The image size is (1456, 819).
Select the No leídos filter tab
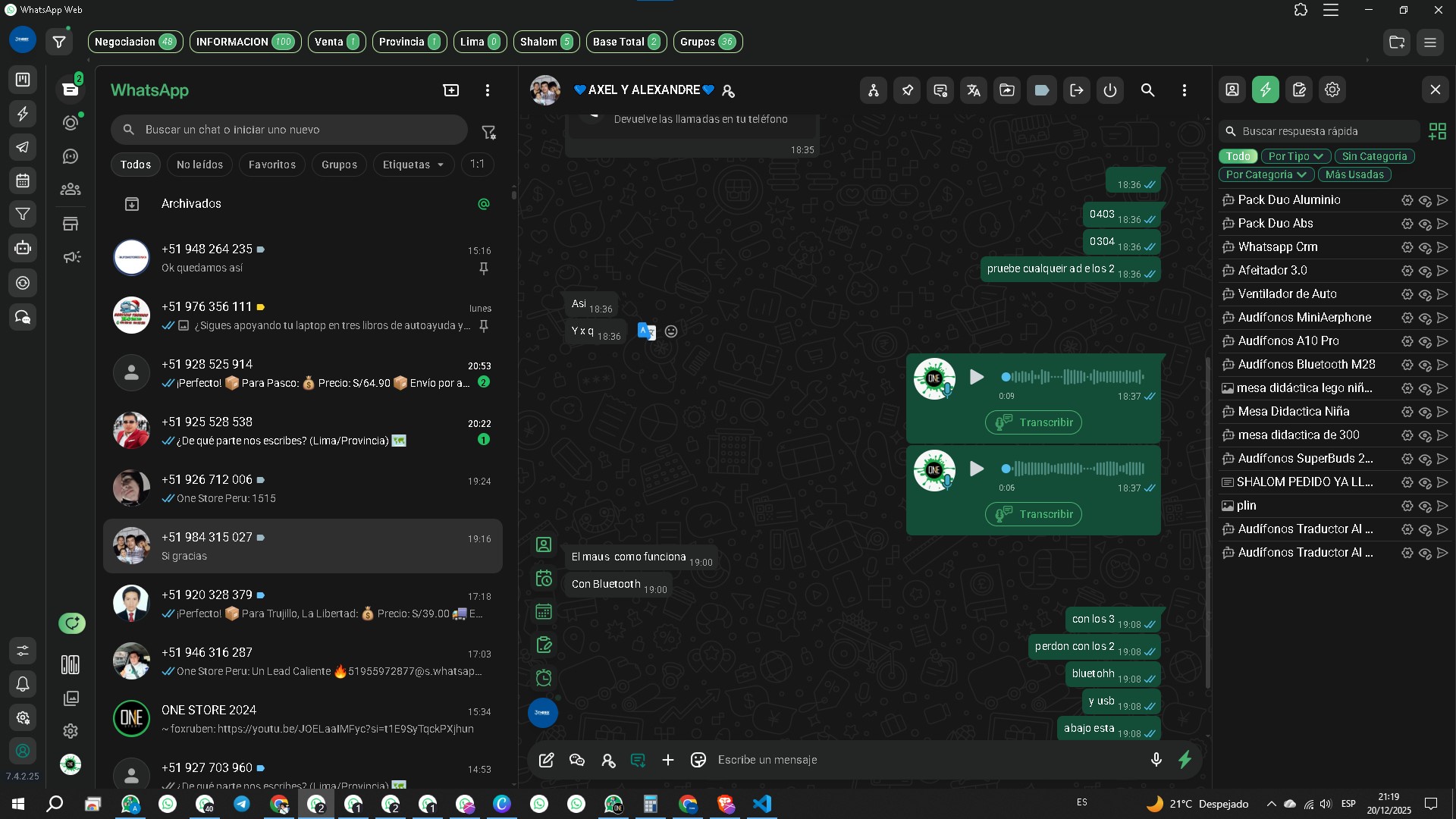[x=199, y=165]
